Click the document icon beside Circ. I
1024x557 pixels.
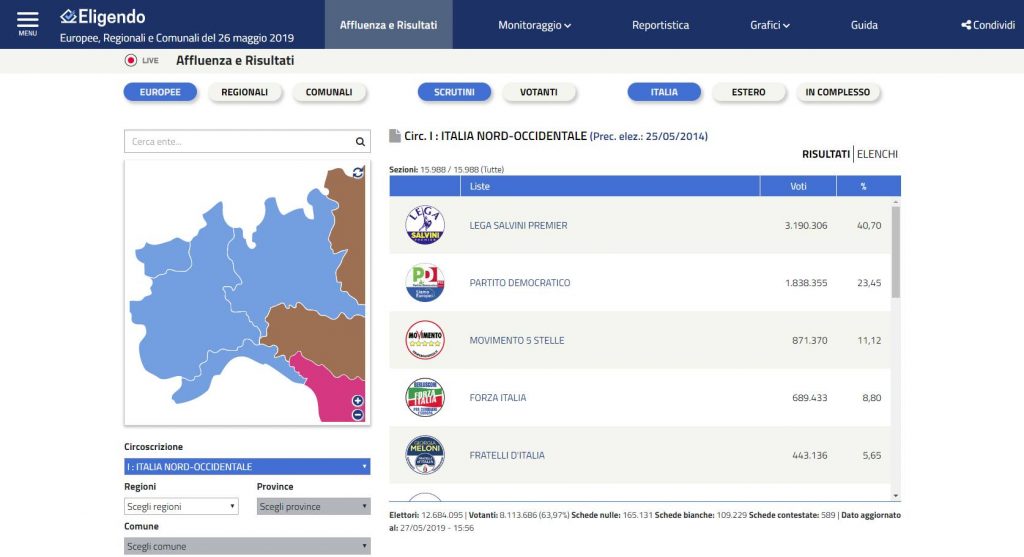pyautogui.click(x=394, y=136)
